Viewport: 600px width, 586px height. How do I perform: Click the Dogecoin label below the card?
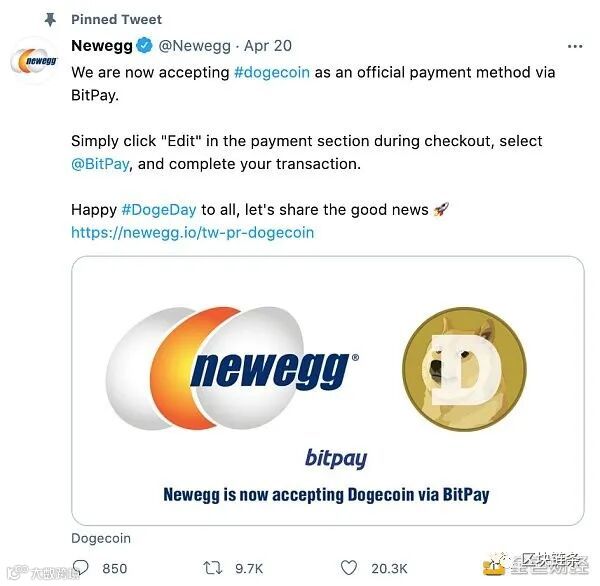pos(101,539)
